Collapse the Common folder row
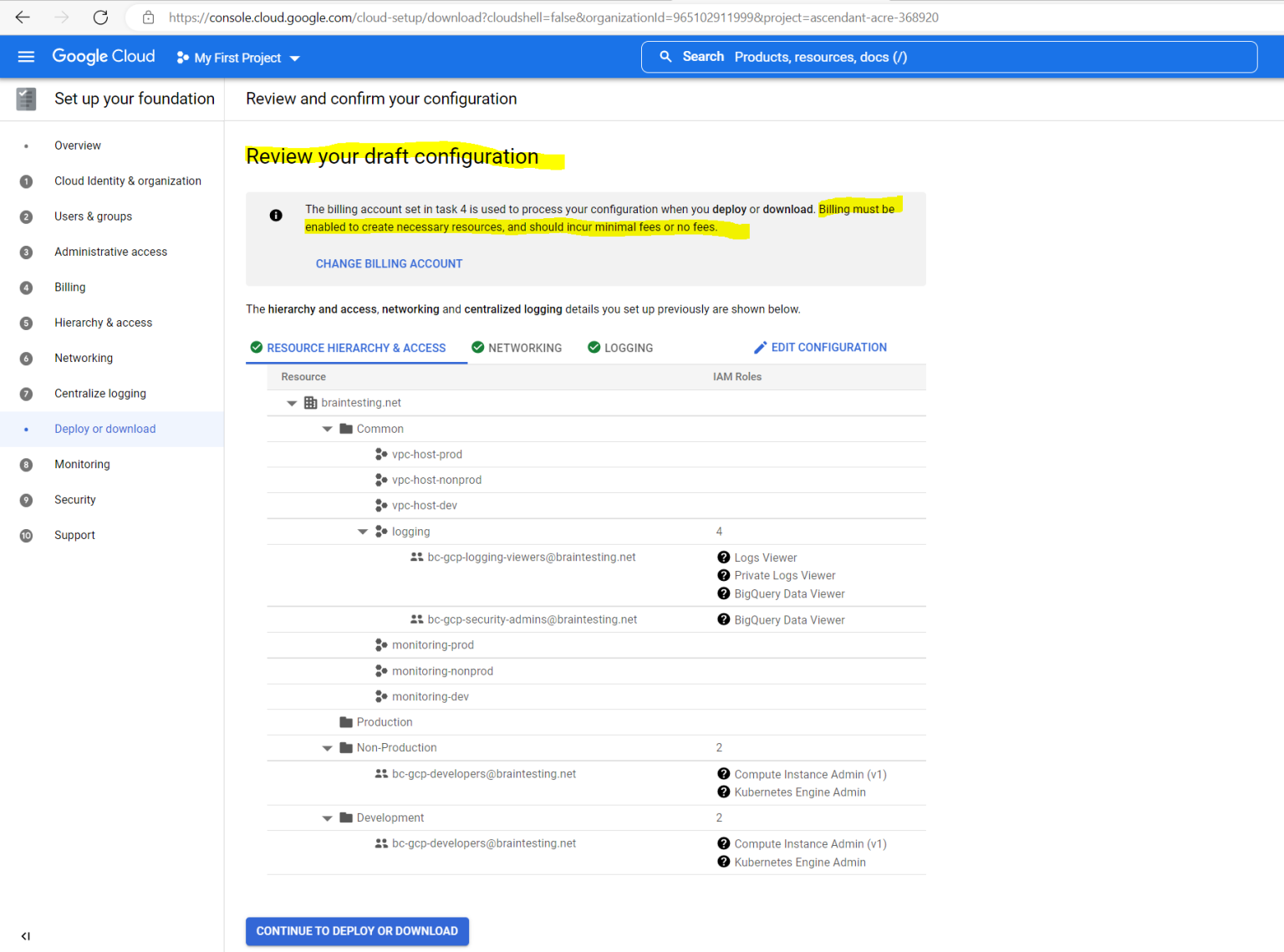1284x952 pixels. click(x=328, y=428)
